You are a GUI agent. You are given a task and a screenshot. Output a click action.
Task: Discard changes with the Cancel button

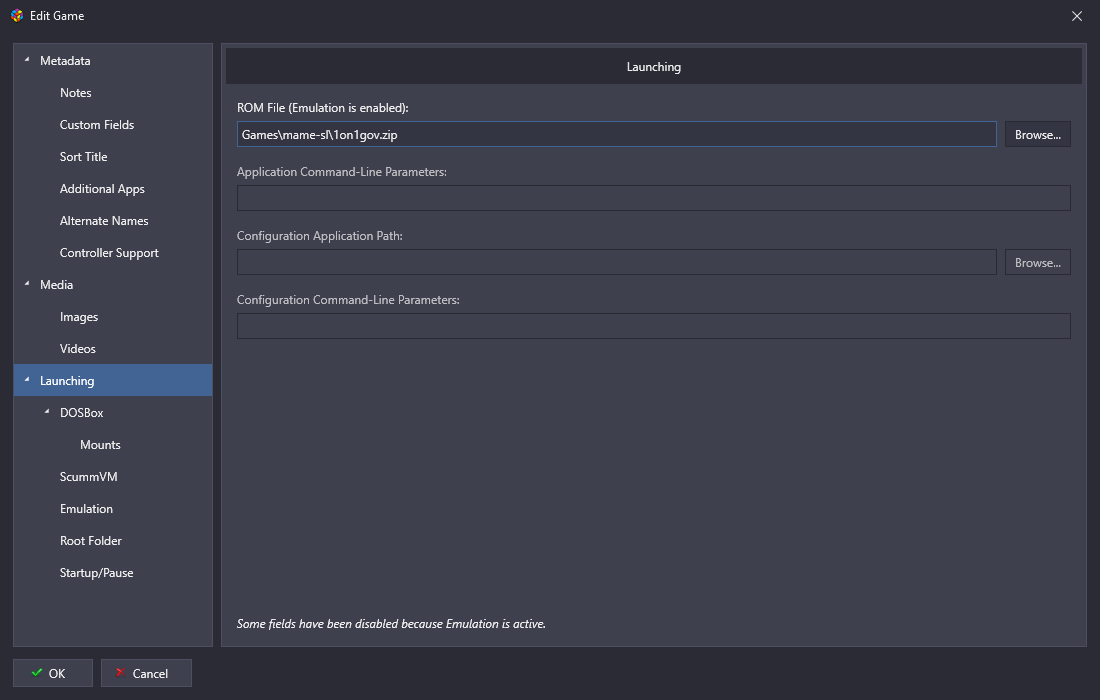[146, 673]
